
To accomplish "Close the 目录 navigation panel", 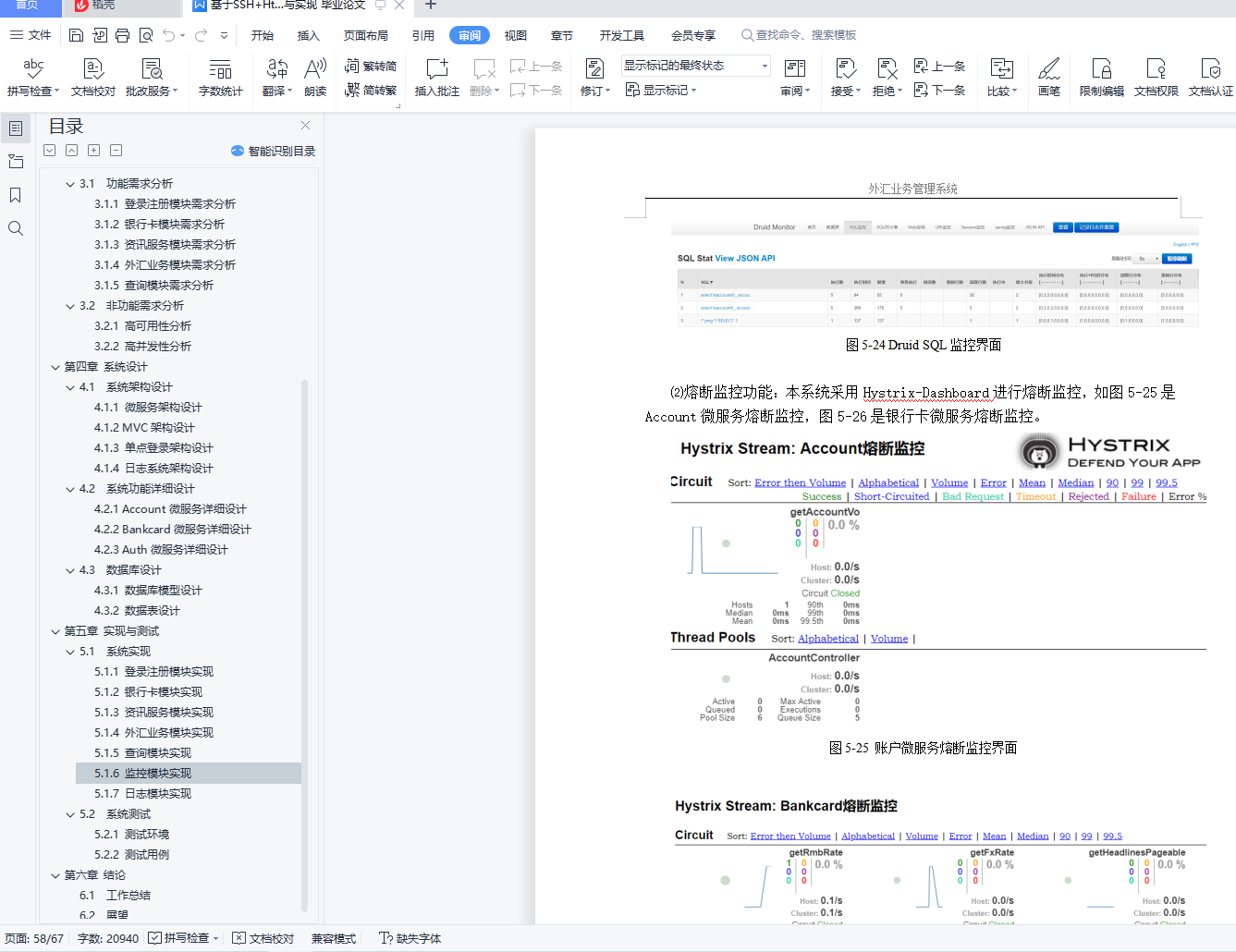I will click(305, 126).
